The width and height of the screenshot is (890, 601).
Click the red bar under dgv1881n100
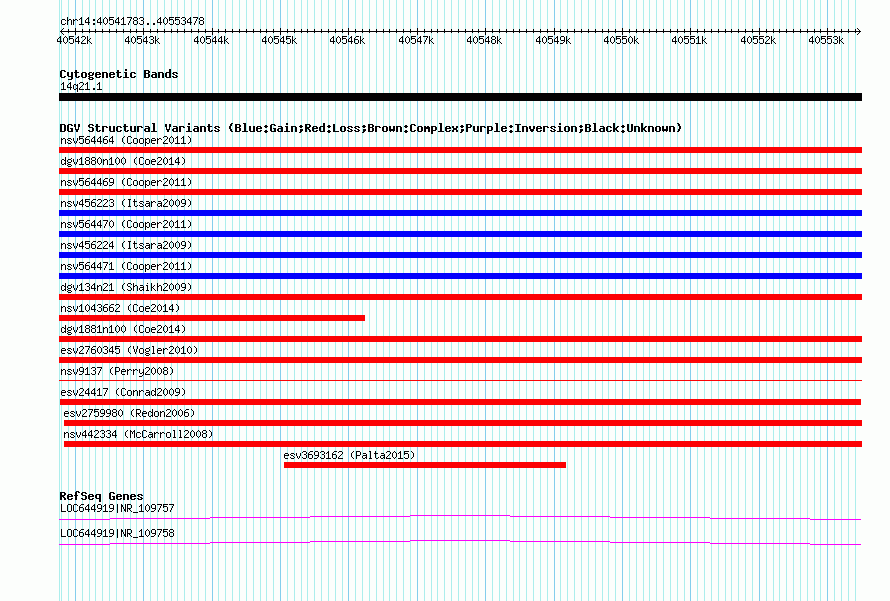[x=460, y=339]
